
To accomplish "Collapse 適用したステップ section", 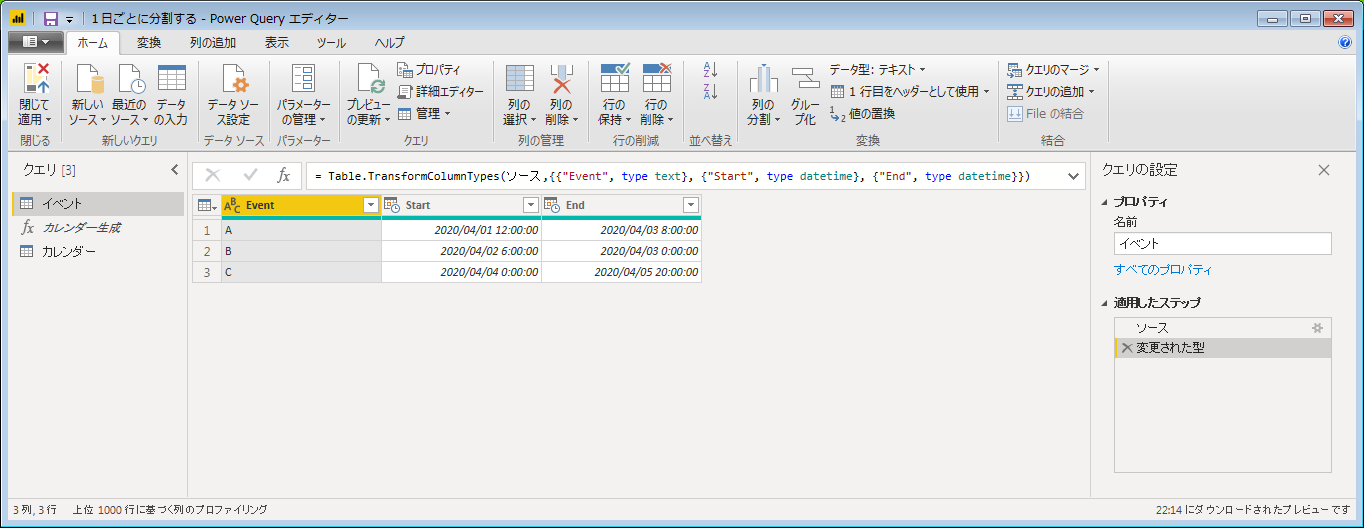I will [1105, 302].
